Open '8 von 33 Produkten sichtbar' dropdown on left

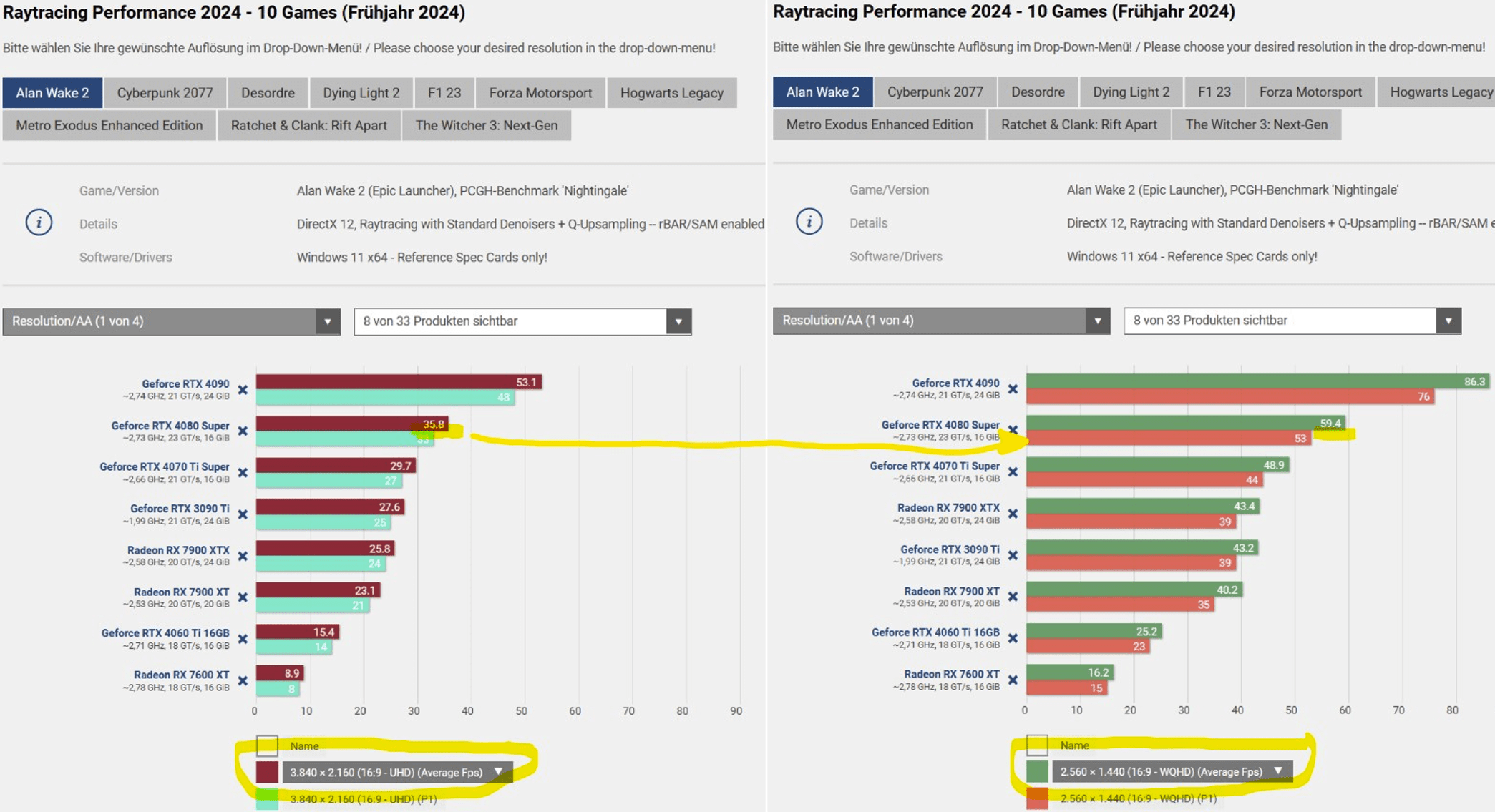tap(522, 321)
